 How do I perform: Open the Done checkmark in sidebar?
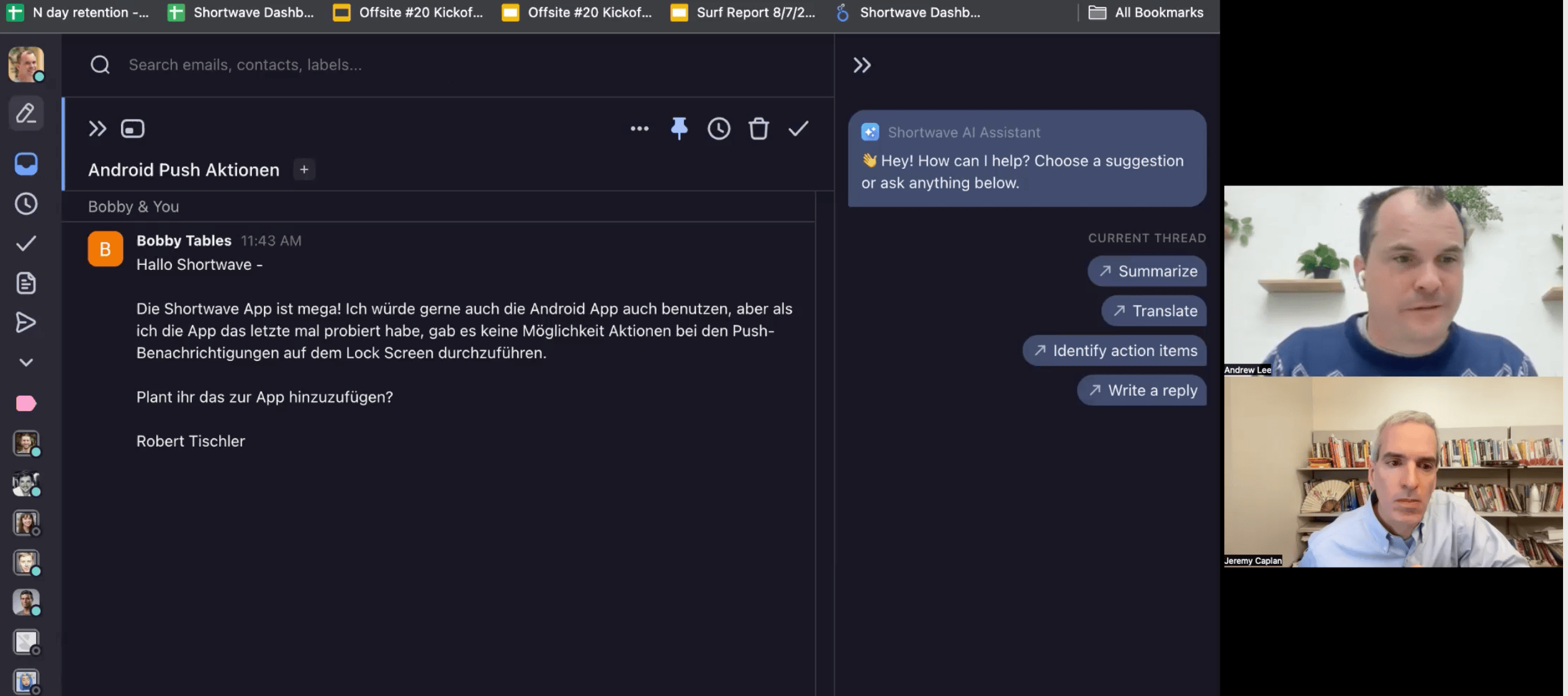[25, 243]
